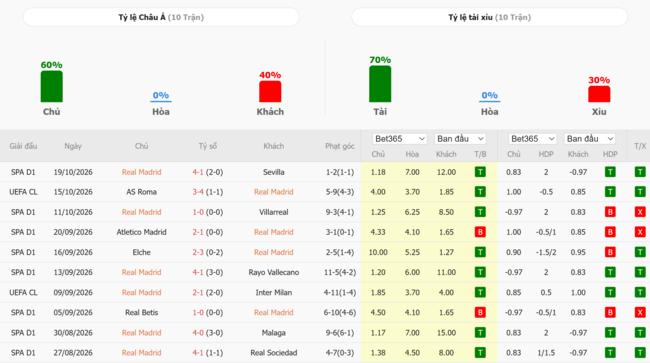Click the Rayo Vallecano team name
This screenshot has width=650, height=363.
(274, 272)
